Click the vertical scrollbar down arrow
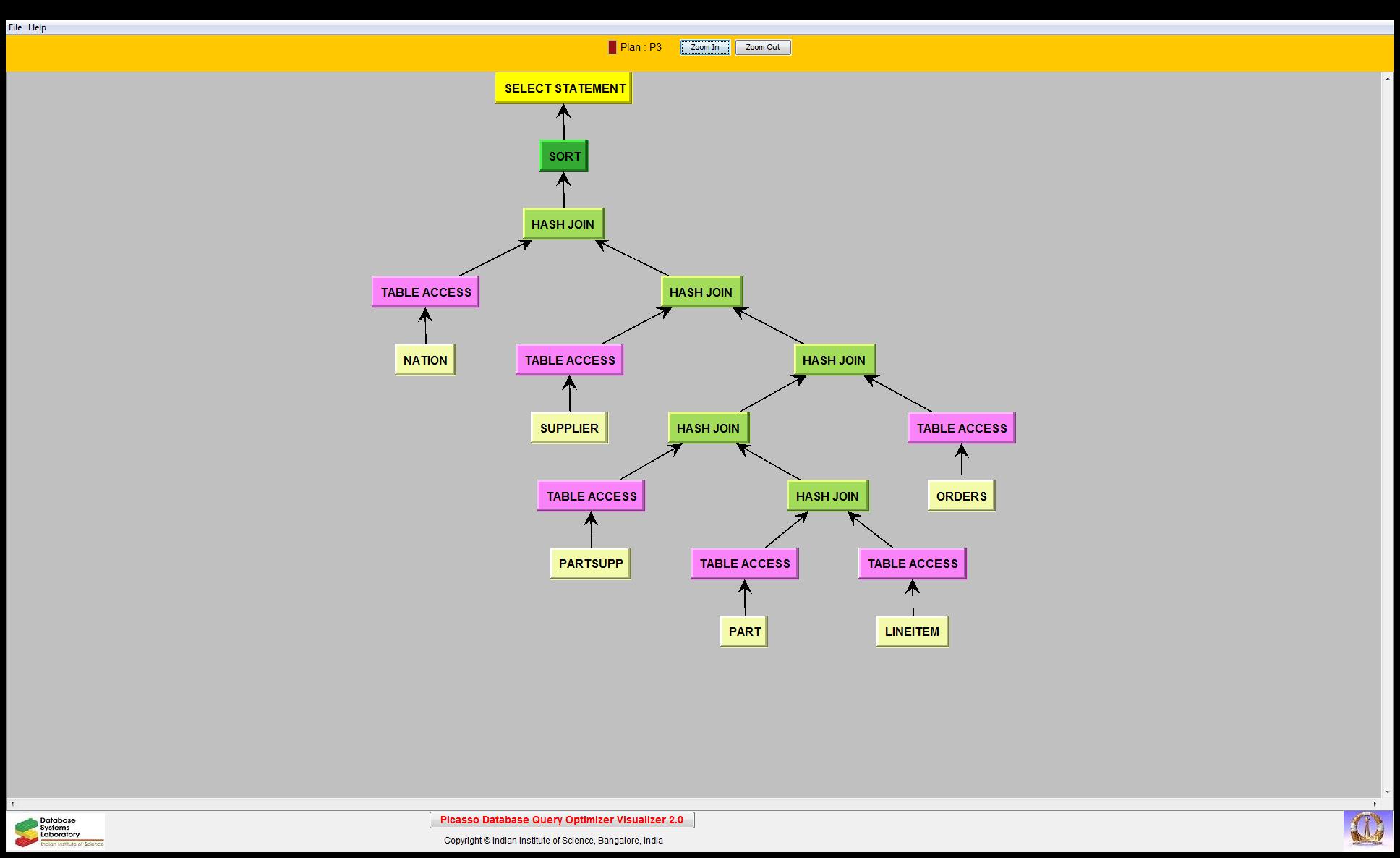The height and width of the screenshot is (858, 1400). [x=1388, y=792]
